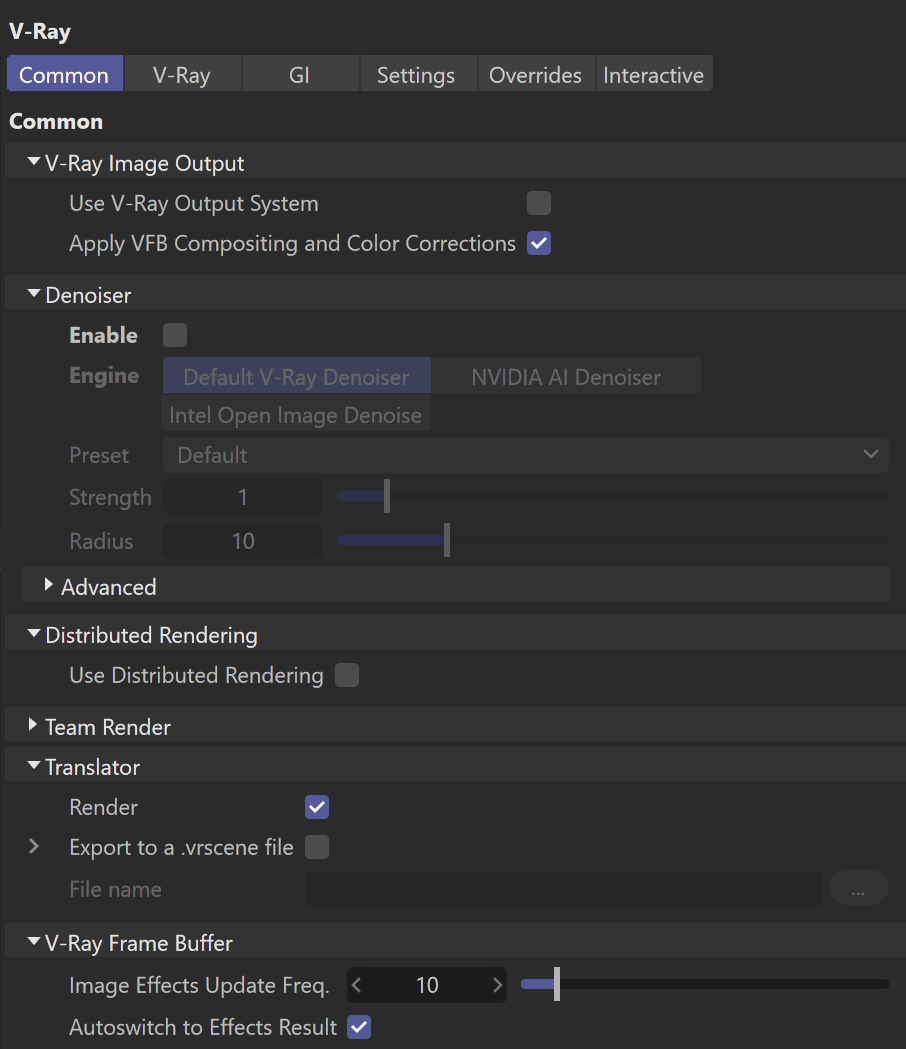Switch to the Common tab
The height and width of the screenshot is (1049, 906).
click(64, 74)
